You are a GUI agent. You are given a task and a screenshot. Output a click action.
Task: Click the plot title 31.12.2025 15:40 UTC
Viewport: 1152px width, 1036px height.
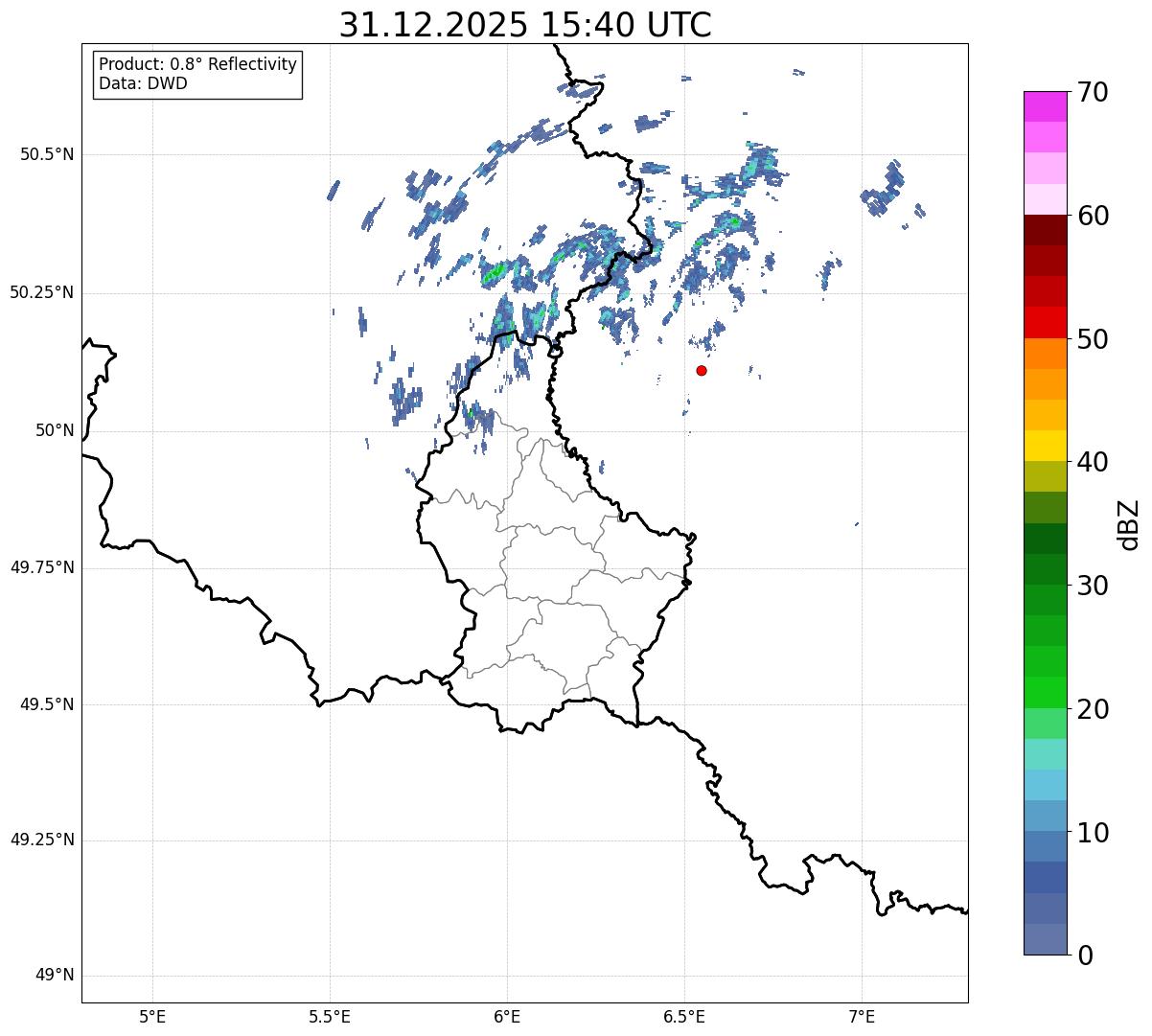coord(525,25)
